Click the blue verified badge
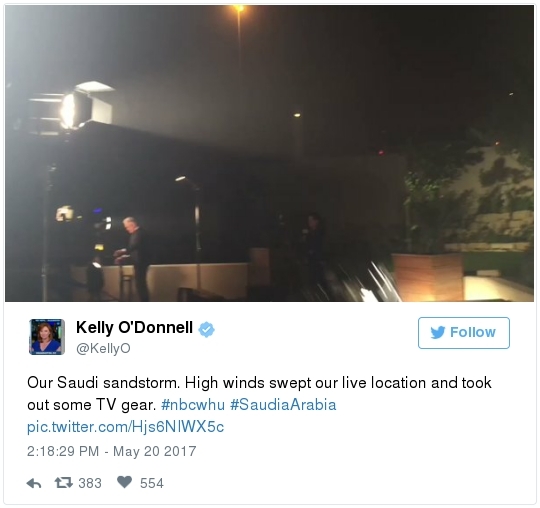This screenshot has height=508, width=540. 206,329
